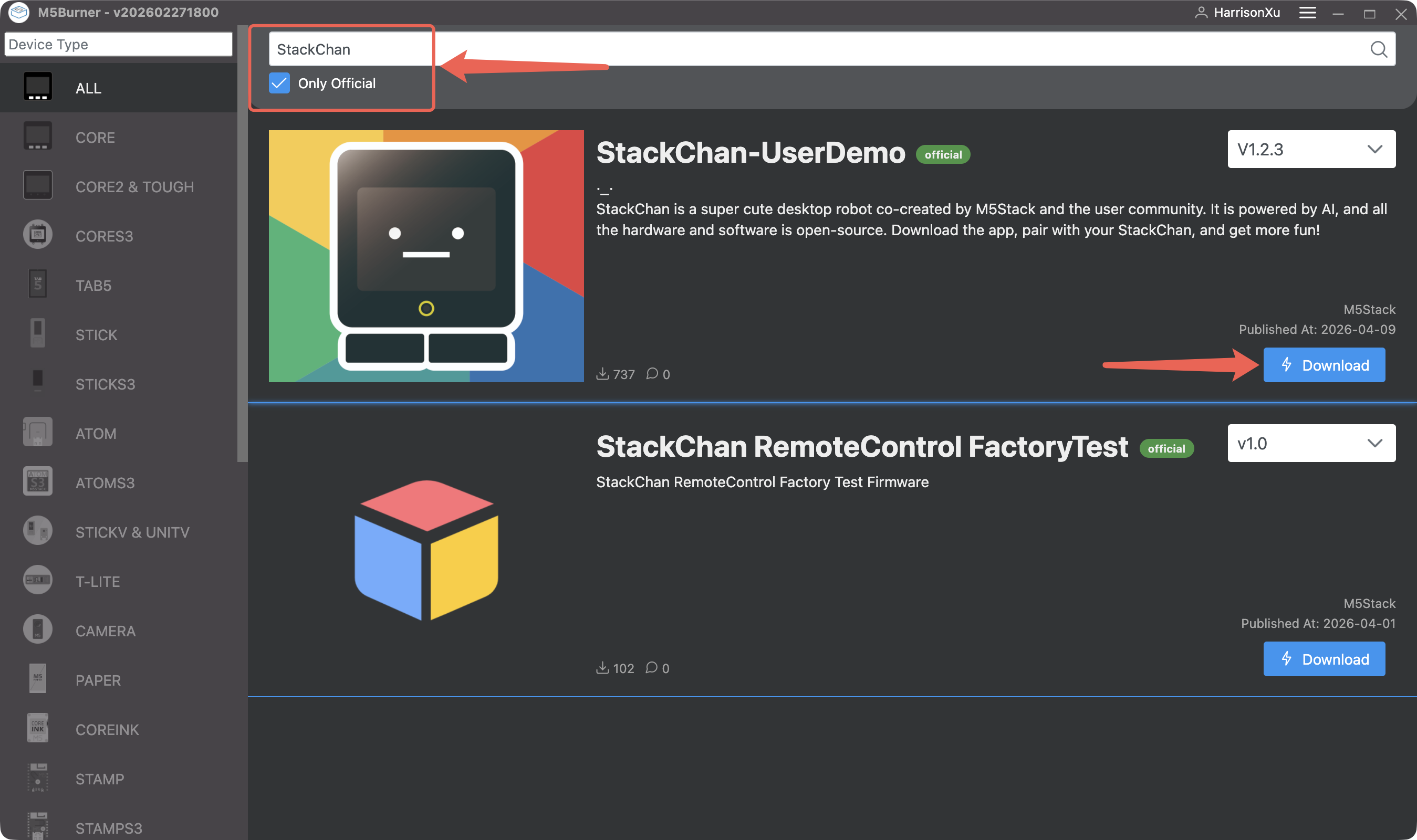Choose the ATOMS3 device icon

tap(37, 482)
